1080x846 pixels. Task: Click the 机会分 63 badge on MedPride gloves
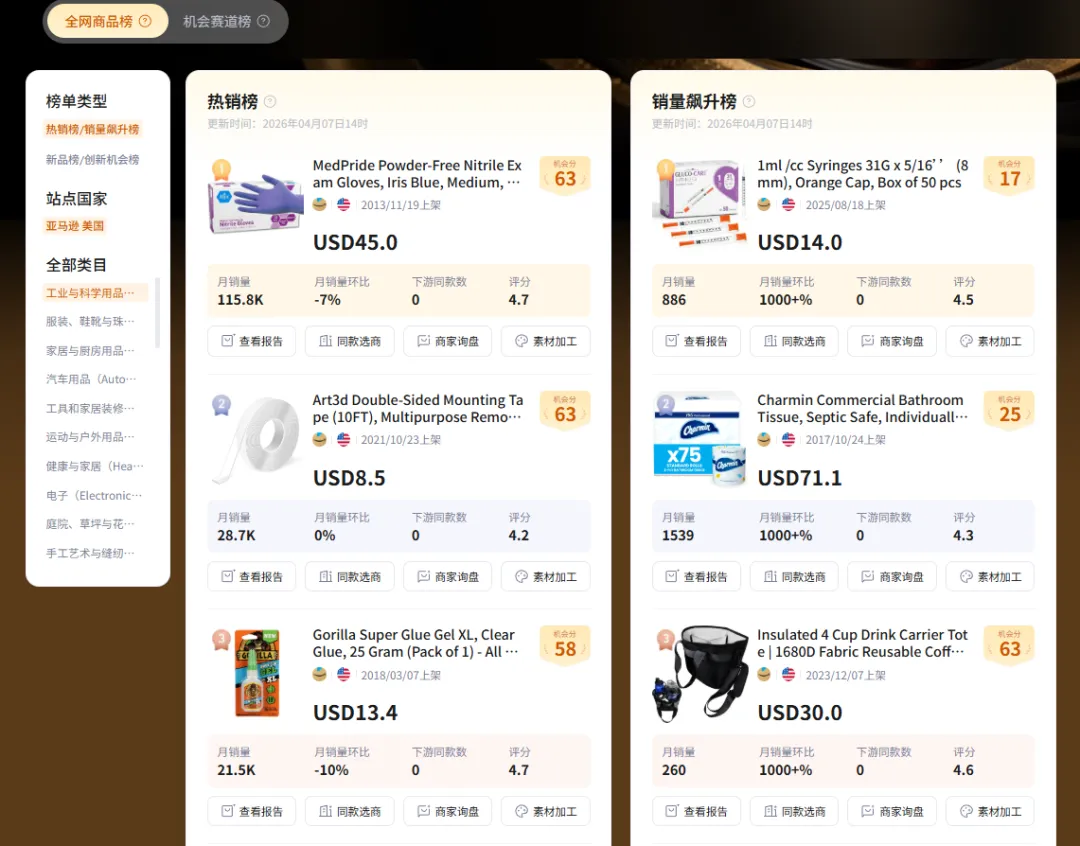565,176
